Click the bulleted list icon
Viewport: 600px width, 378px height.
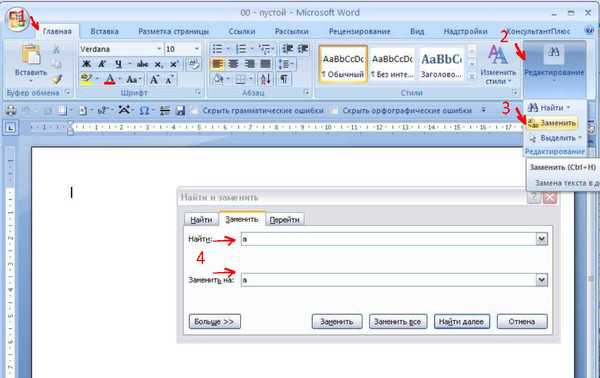(x=217, y=49)
